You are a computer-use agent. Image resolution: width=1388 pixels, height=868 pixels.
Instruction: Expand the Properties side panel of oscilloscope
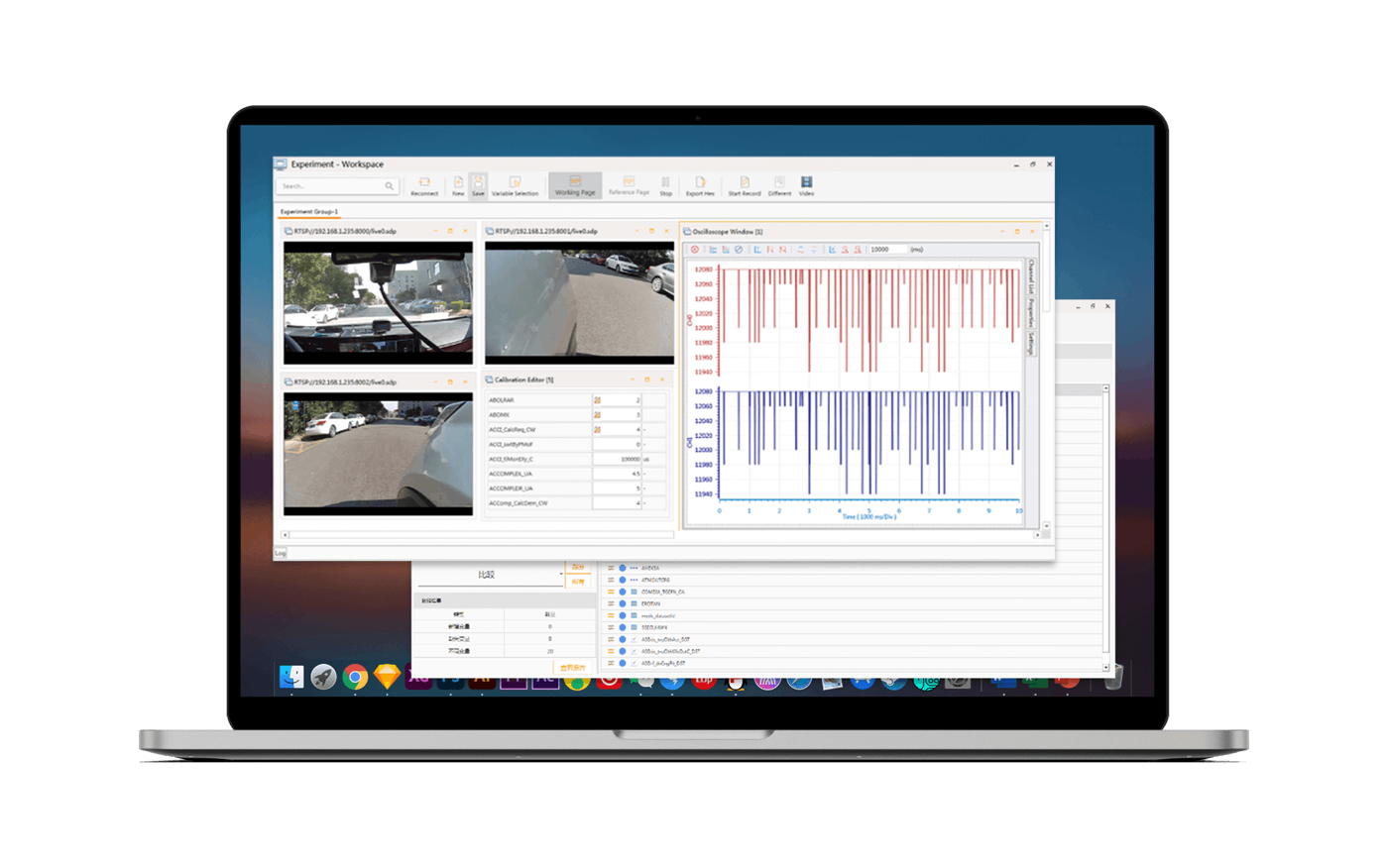pyautogui.click(x=1031, y=311)
